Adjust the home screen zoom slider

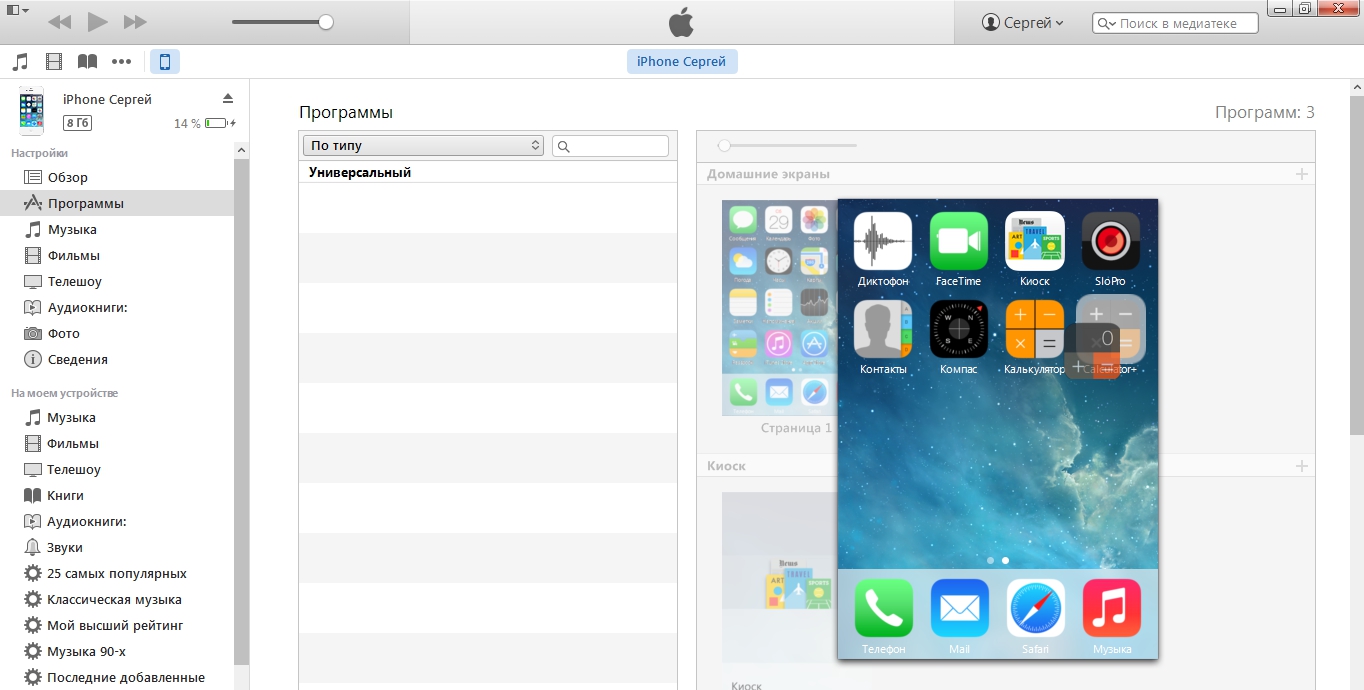(x=724, y=145)
